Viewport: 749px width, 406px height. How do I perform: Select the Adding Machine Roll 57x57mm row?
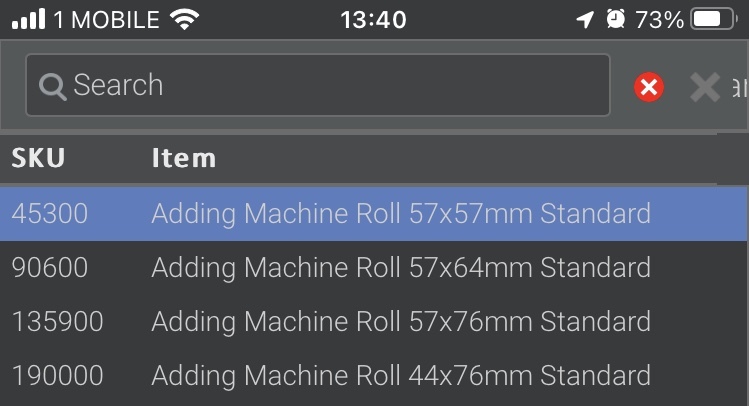(374, 214)
